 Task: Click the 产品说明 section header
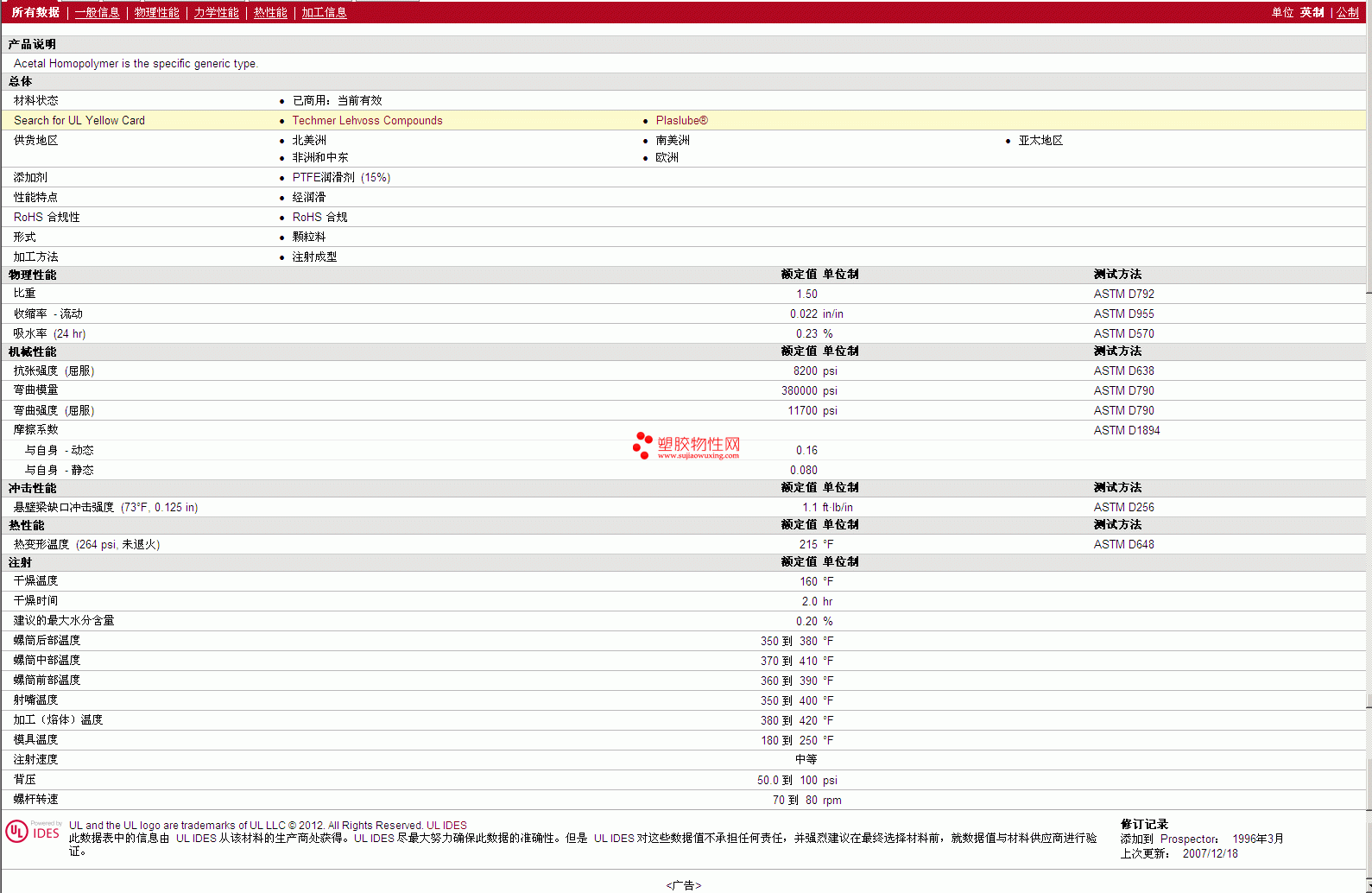pos(32,45)
